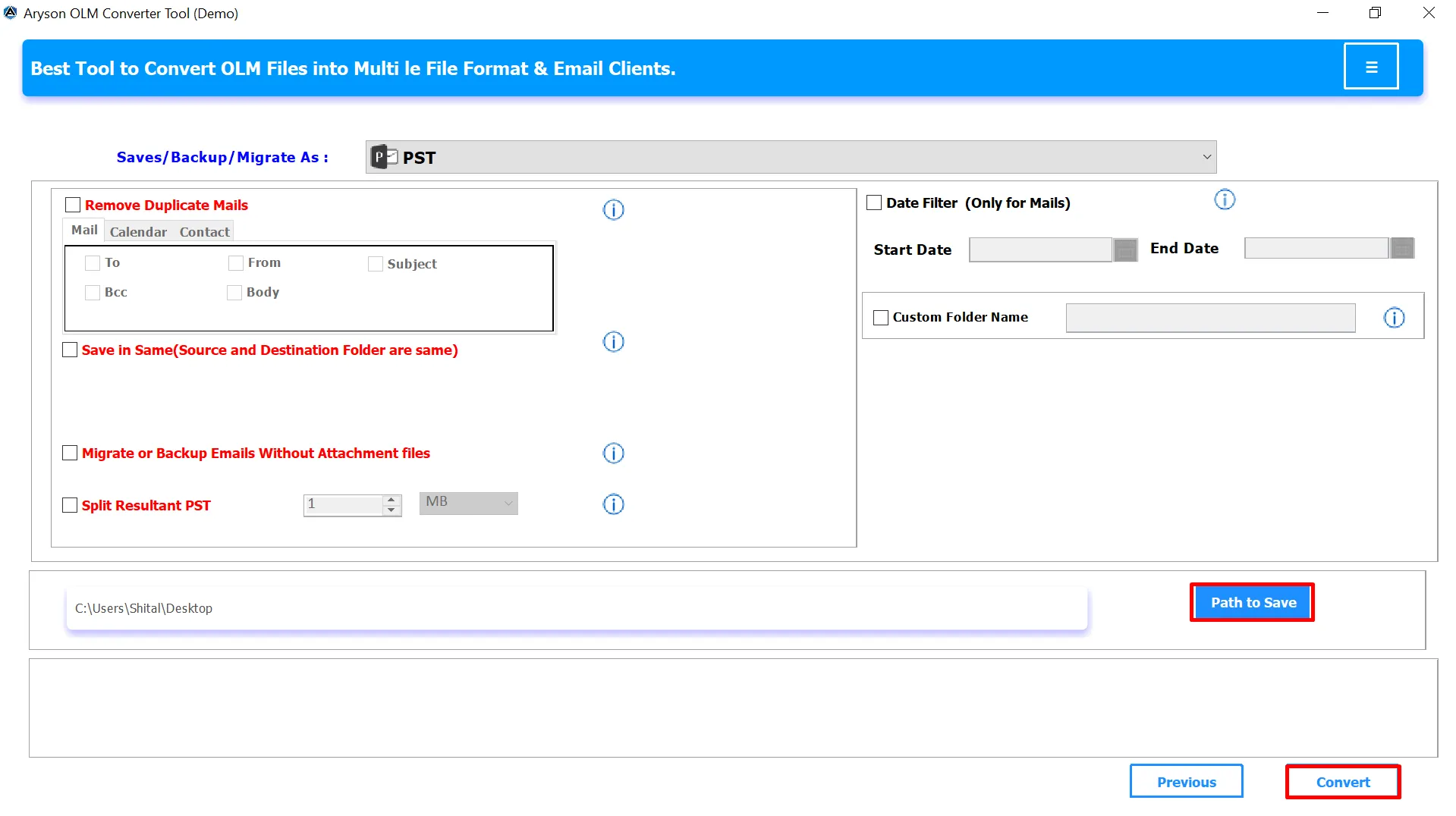The width and height of the screenshot is (1456, 816).
Task: Increase split size with the spinner up arrow
Action: [392, 499]
